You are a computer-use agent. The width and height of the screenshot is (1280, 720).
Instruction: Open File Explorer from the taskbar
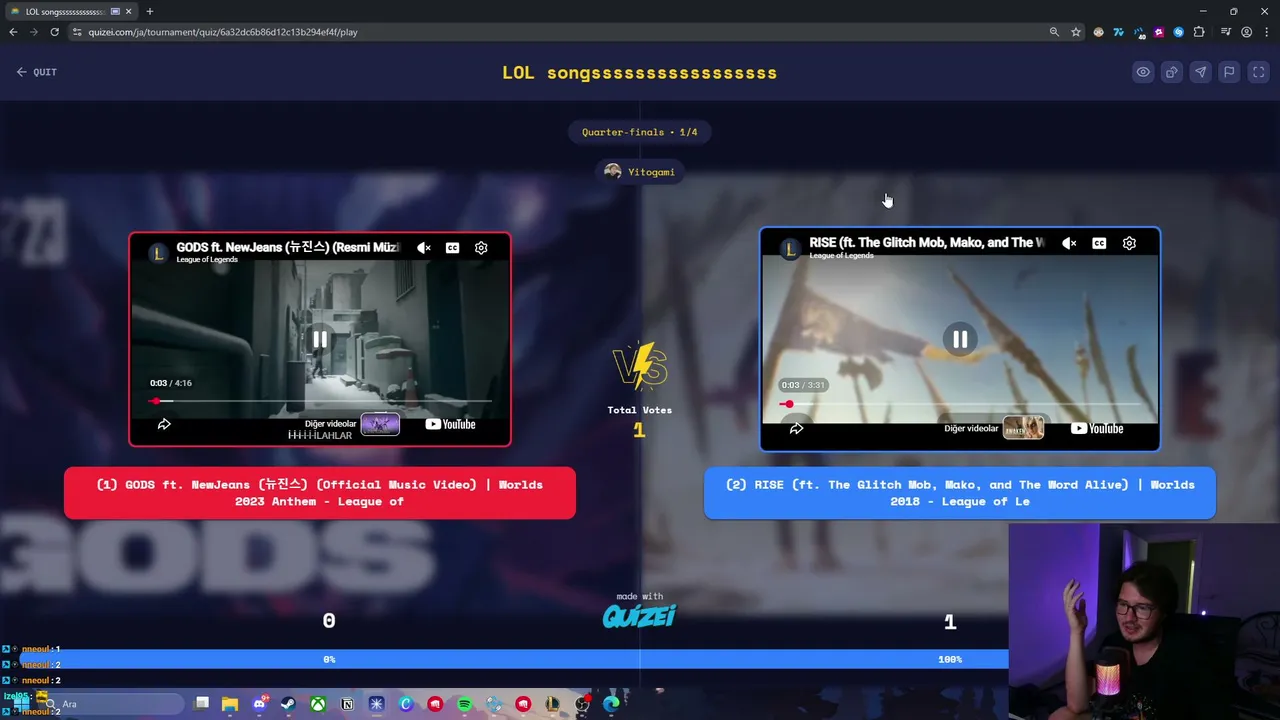(x=230, y=704)
